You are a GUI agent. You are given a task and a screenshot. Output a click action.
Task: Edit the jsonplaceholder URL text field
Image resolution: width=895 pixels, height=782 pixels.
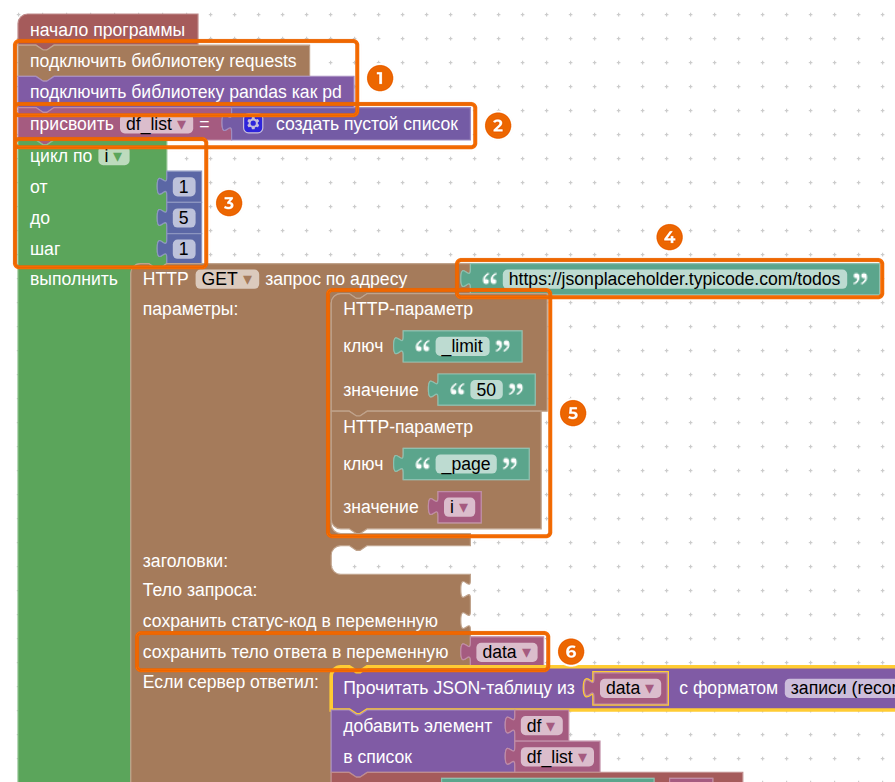pos(674,279)
